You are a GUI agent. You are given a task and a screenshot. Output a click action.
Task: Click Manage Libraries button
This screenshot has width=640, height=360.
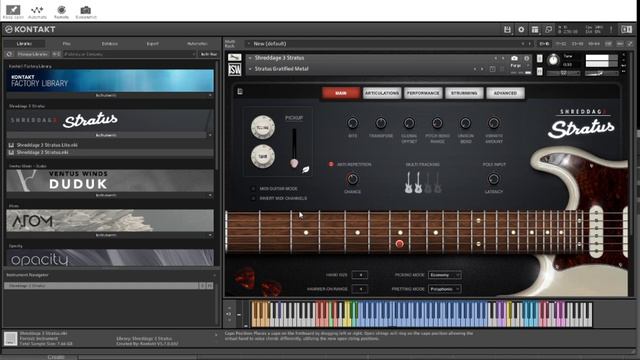(x=32, y=54)
